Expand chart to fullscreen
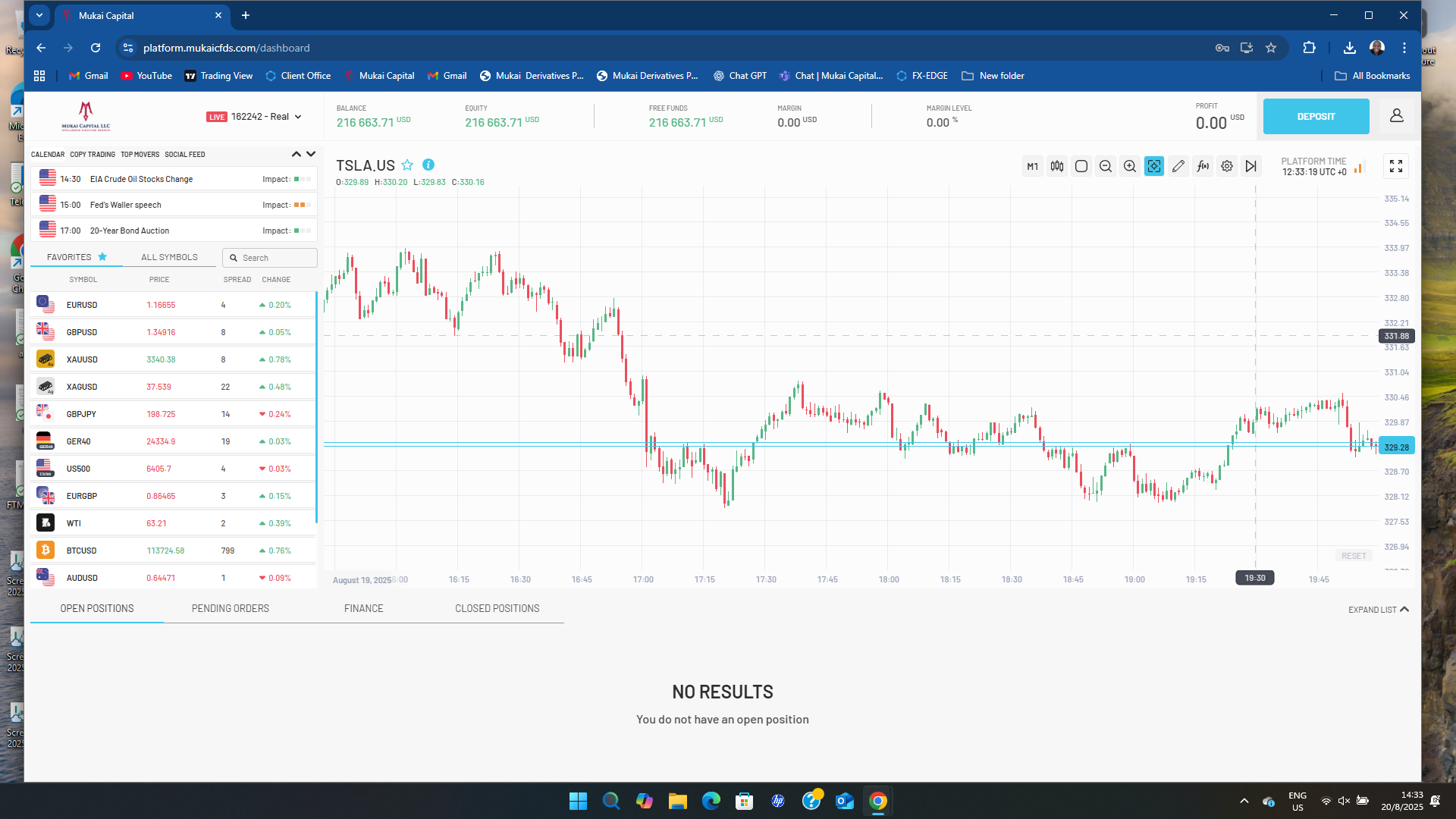Screen dimensions: 1456x819 pos(1396,166)
